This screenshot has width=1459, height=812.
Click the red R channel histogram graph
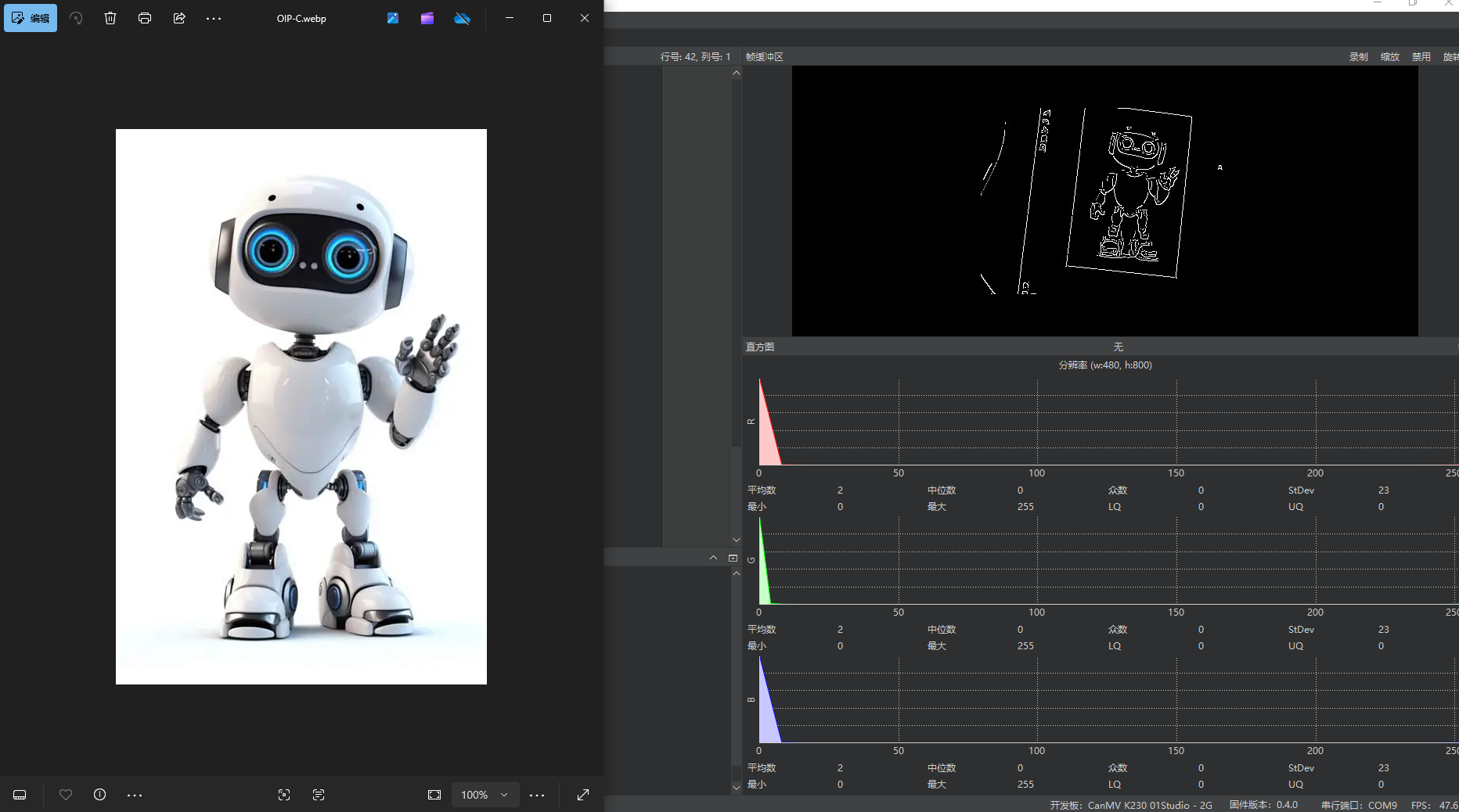tap(1108, 422)
